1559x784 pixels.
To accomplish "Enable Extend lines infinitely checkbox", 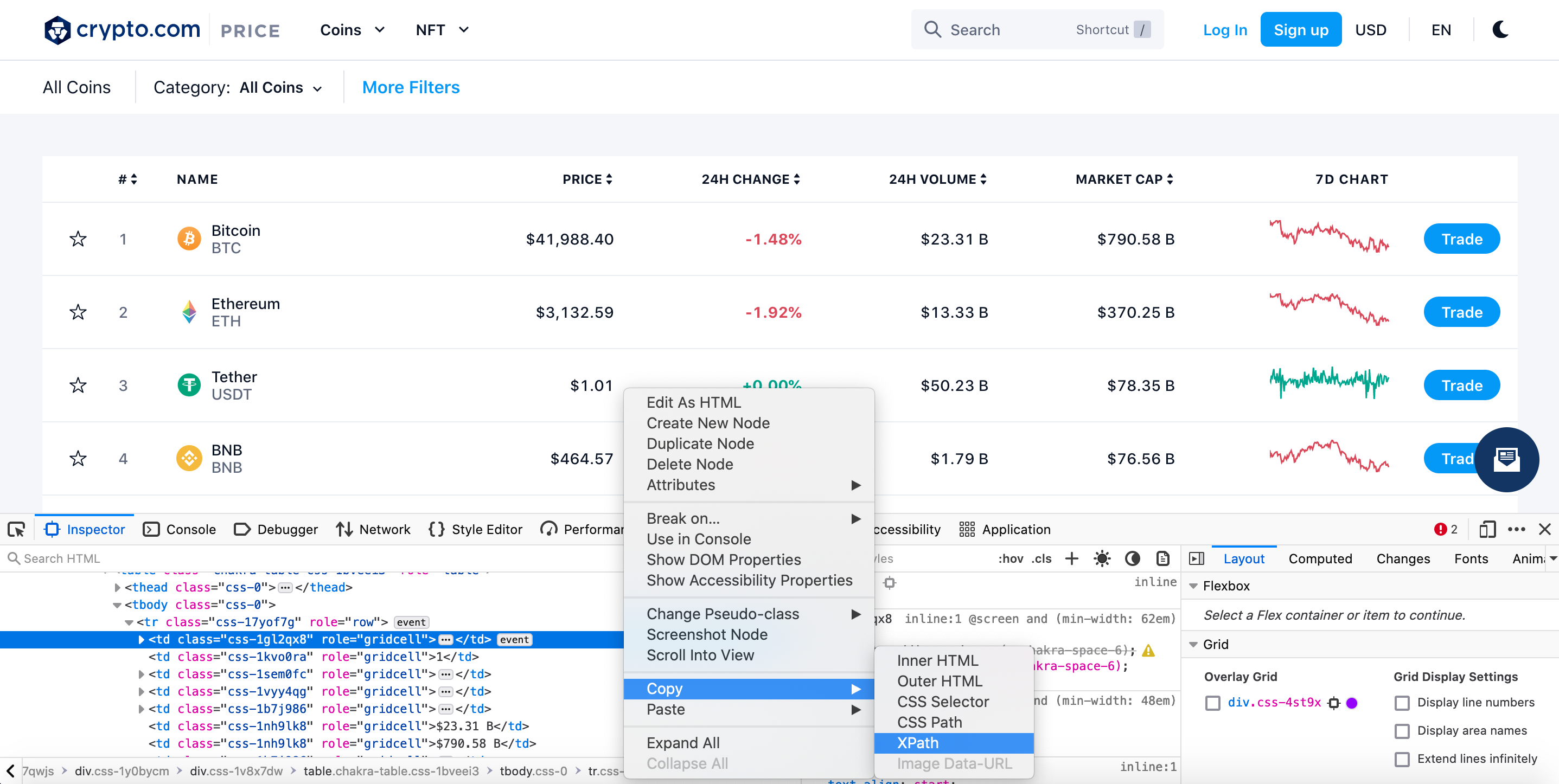I will [1402, 759].
